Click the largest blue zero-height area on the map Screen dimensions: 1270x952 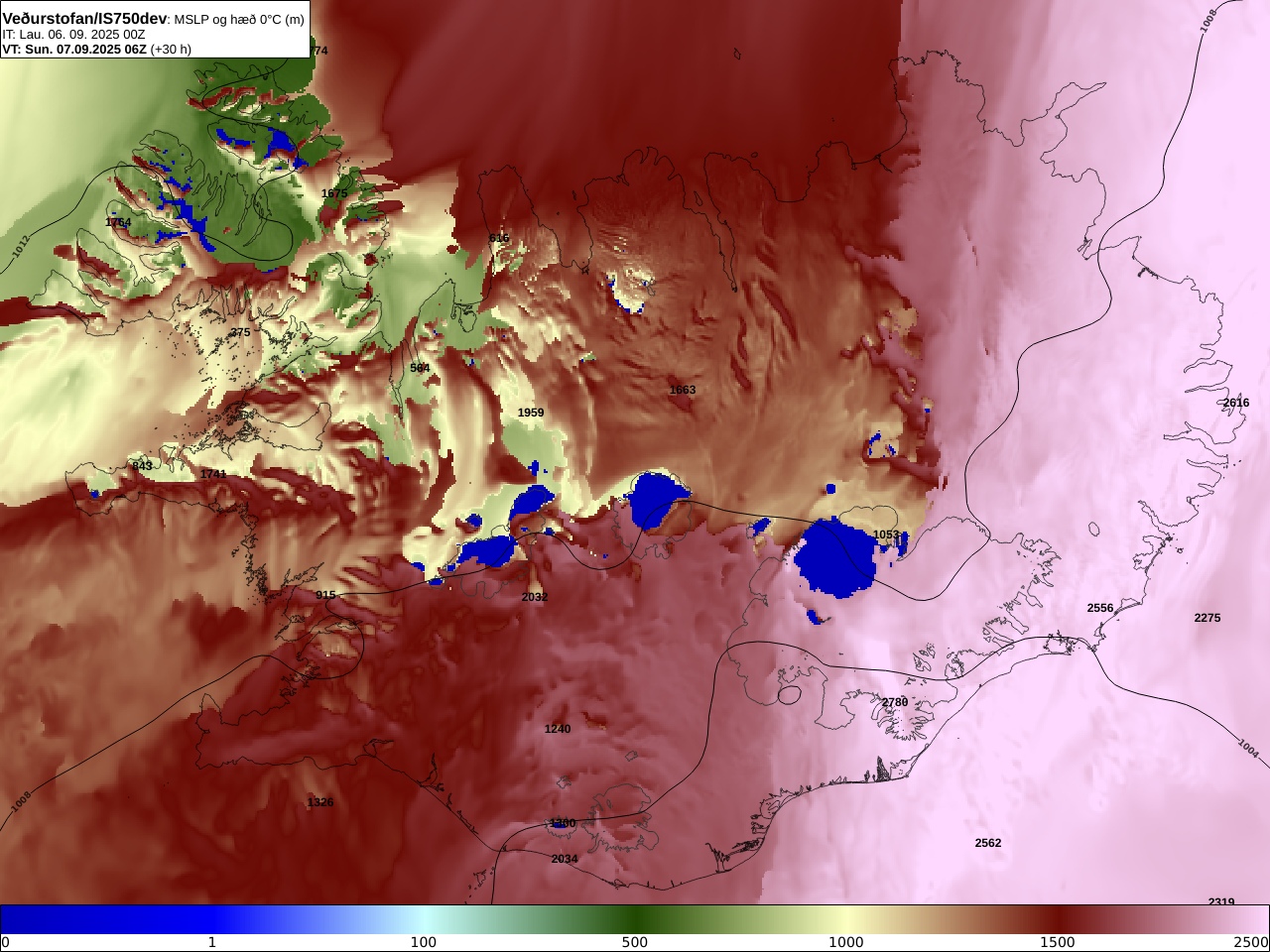tap(835, 559)
